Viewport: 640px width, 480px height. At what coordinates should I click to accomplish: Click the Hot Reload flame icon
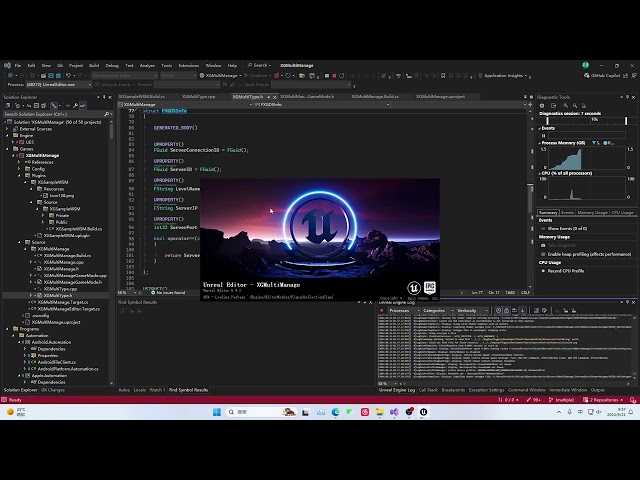(277, 76)
